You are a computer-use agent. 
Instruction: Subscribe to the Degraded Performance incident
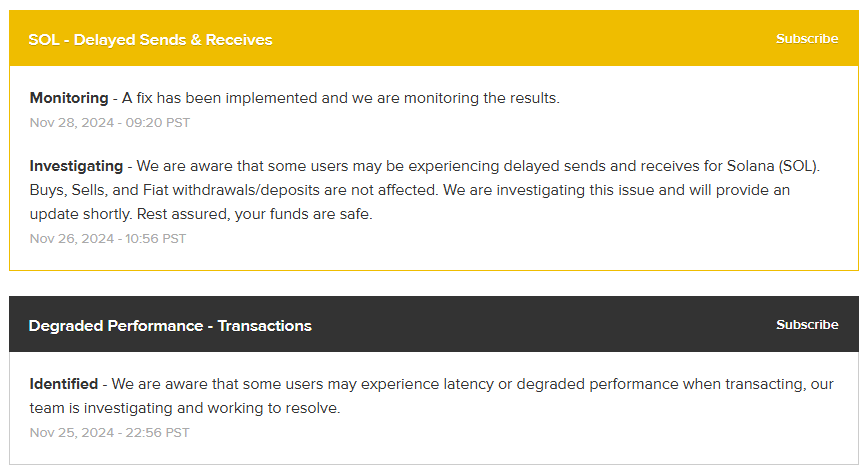[806, 325]
